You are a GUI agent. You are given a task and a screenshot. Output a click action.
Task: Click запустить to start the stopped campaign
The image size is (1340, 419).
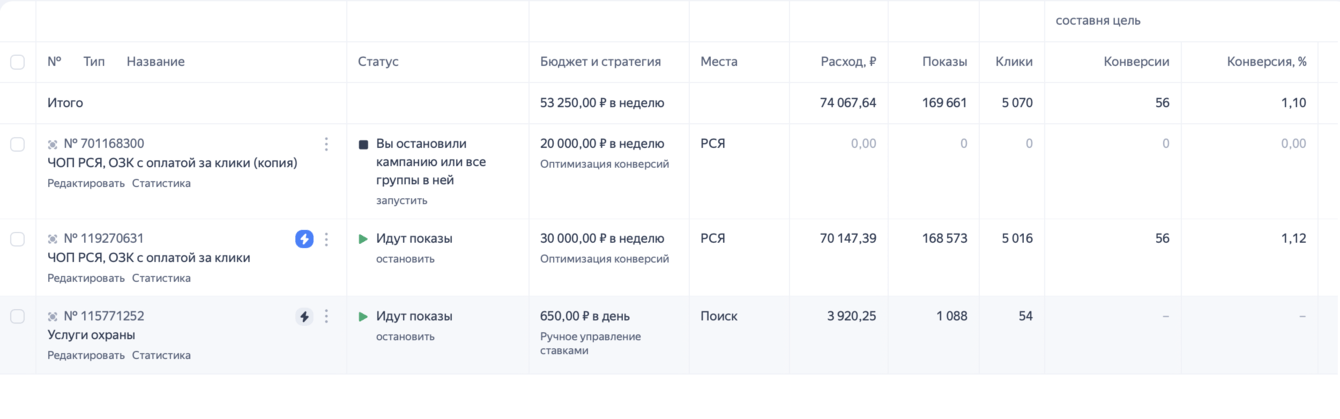pos(401,201)
